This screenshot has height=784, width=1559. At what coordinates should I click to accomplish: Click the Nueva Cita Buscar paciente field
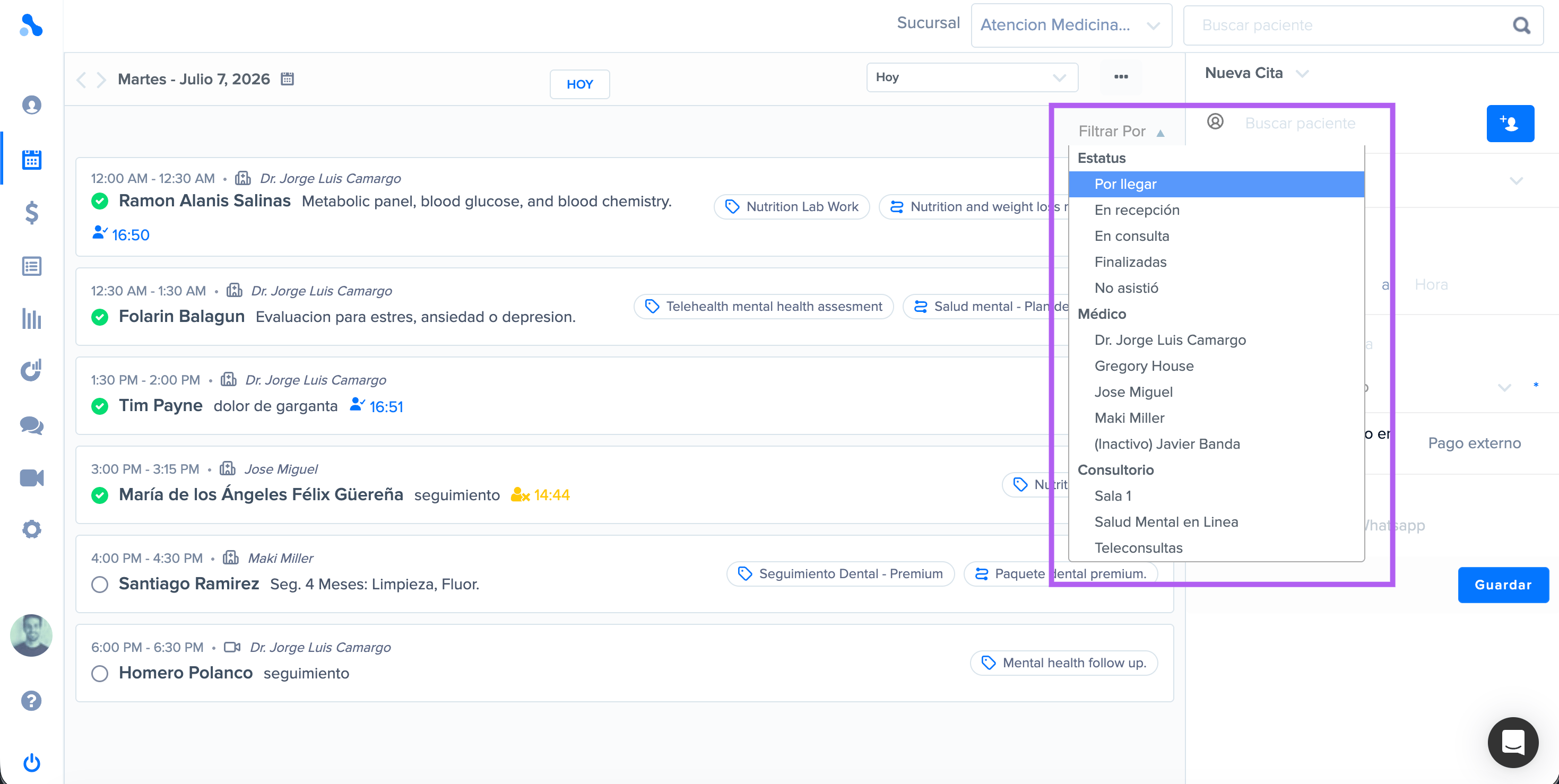[1300, 124]
